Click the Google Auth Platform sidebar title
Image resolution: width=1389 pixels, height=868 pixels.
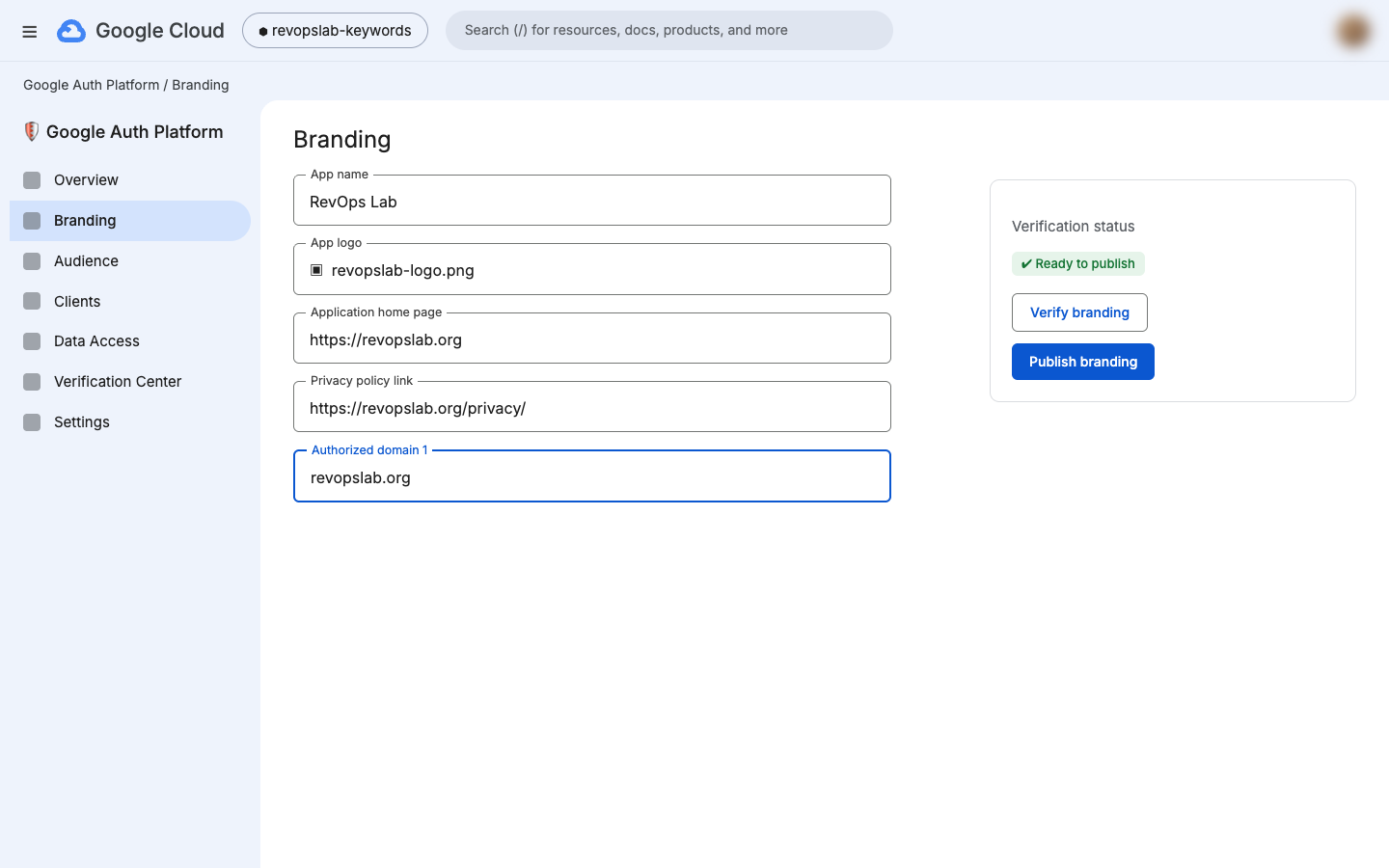coord(135,132)
